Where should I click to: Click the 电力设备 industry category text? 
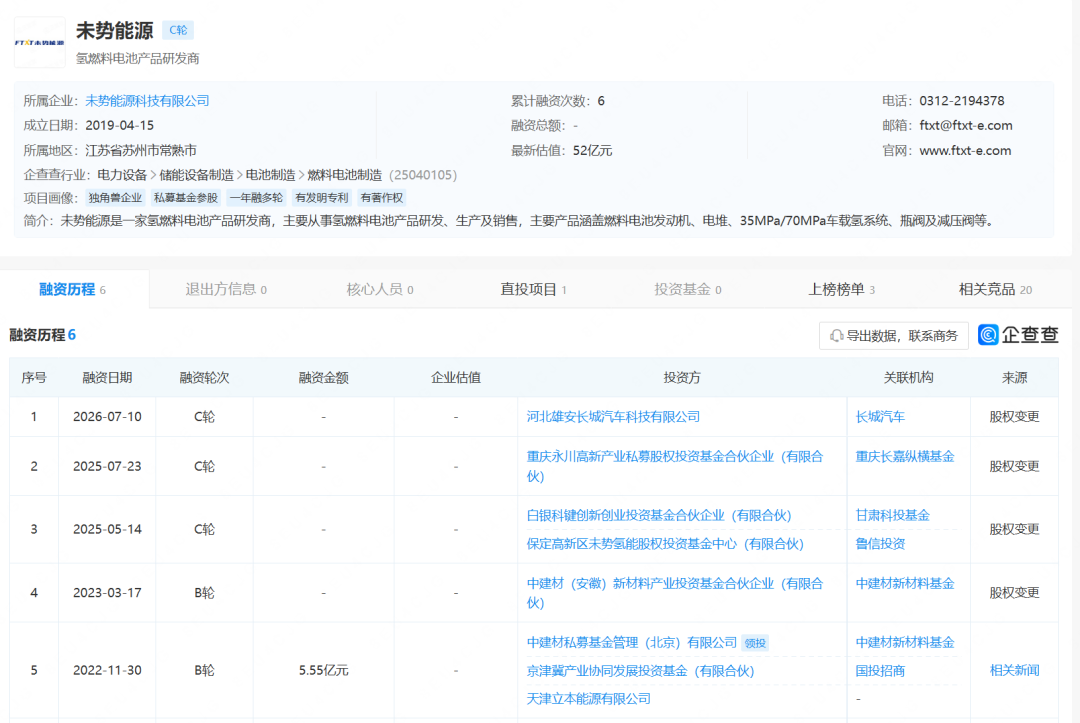[x=122, y=175]
